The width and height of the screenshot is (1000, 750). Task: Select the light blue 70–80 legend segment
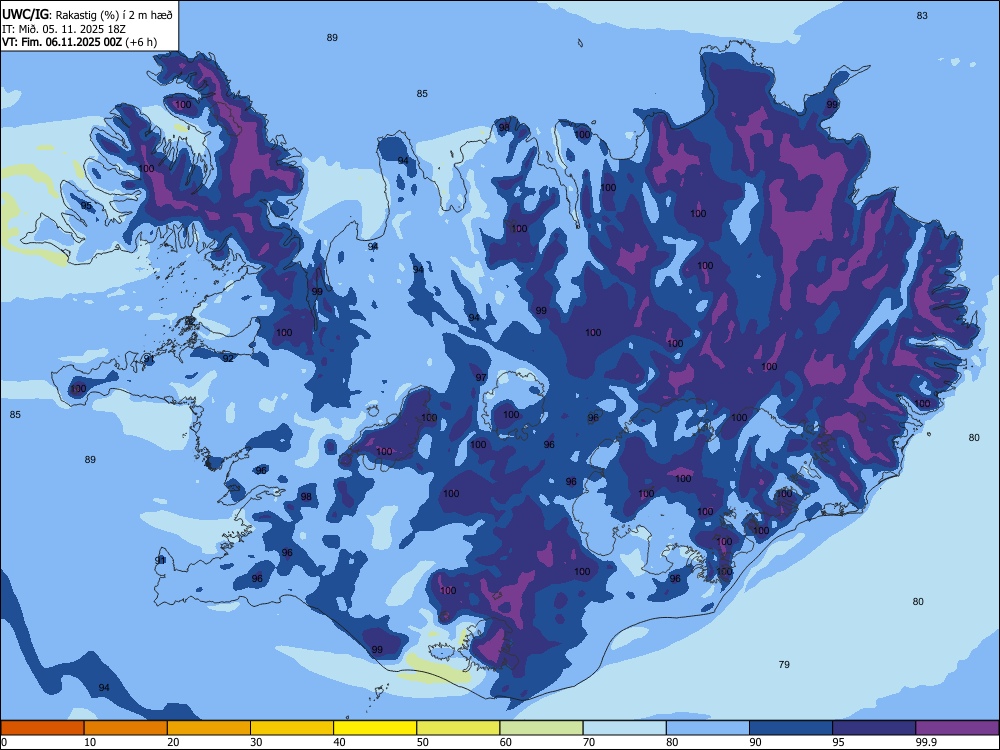[x=624, y=728]
